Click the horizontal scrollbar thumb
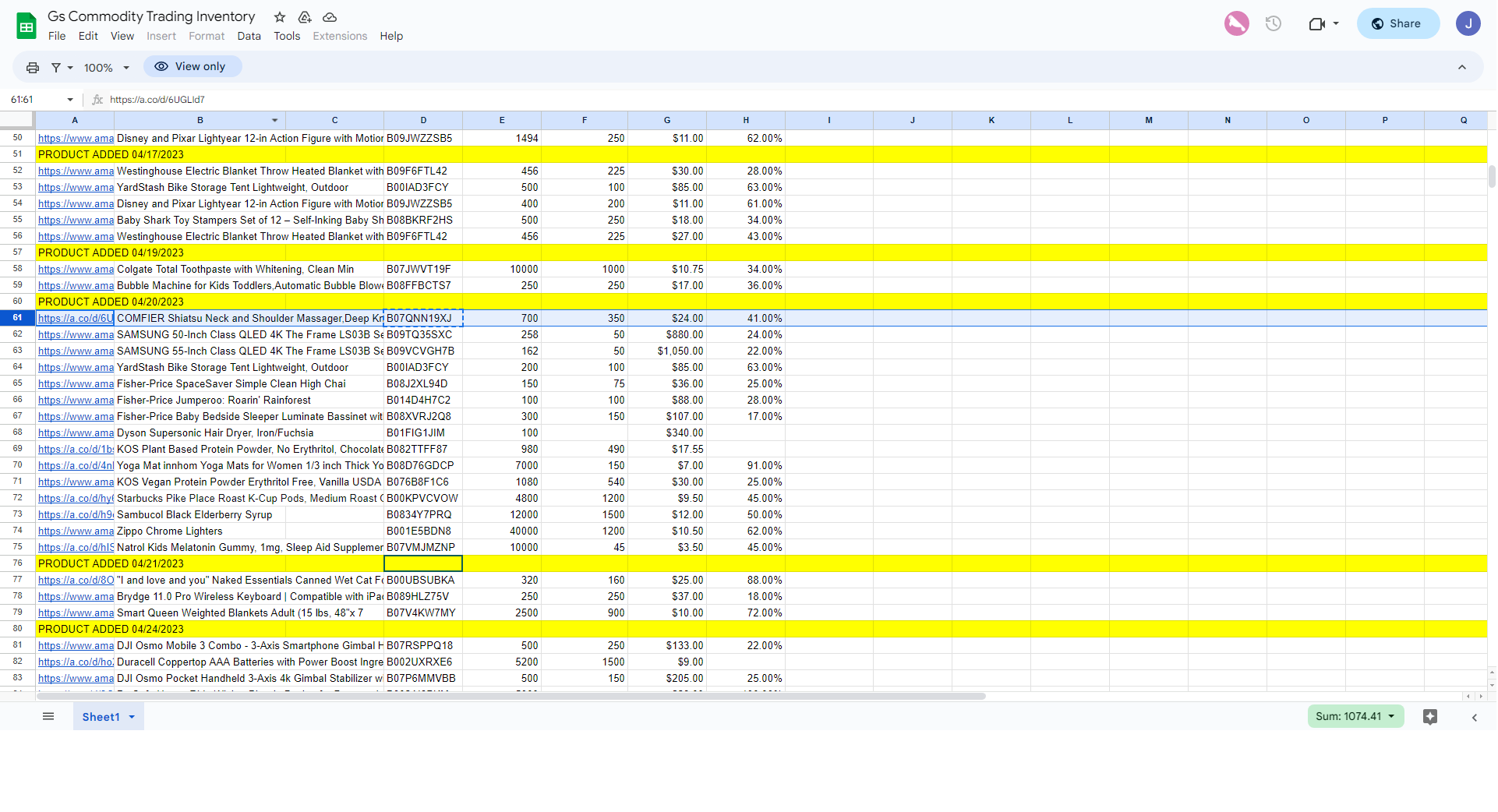The height and width of the screenshot is (812, 1498). (511, 696)
